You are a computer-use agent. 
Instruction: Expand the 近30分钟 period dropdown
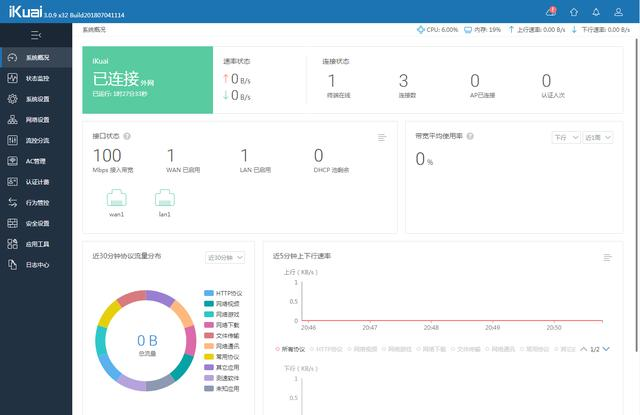click(224, 257)
